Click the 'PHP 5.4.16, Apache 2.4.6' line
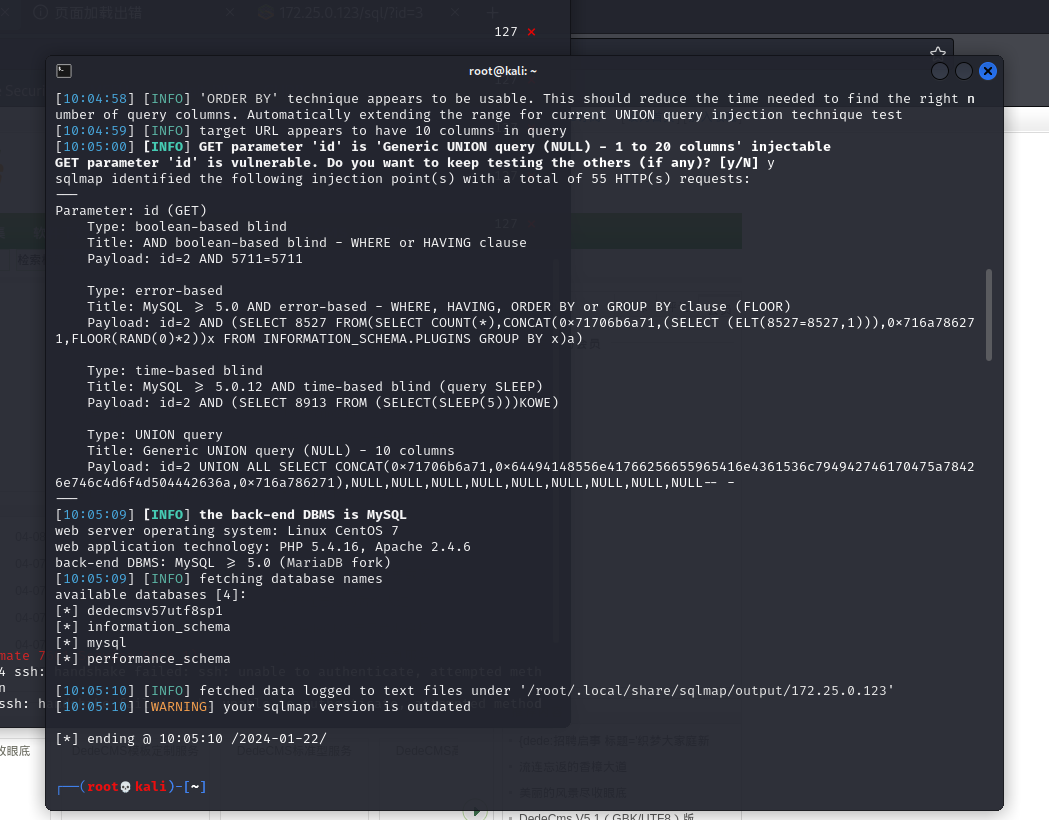The height and width of the screenshot is (820, 1049). 263,546
